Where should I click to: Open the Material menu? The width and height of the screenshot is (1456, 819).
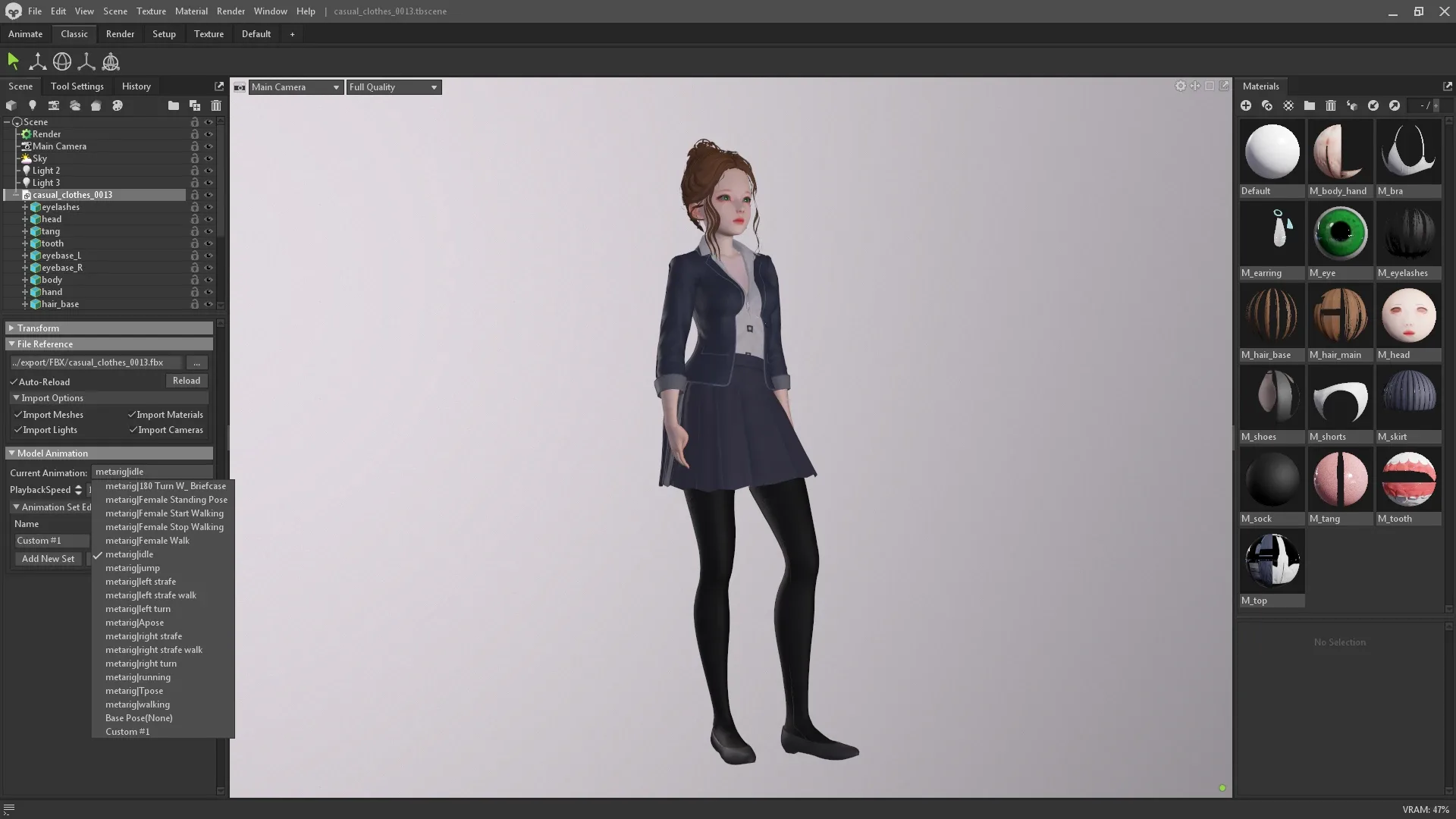click(190, 11)
